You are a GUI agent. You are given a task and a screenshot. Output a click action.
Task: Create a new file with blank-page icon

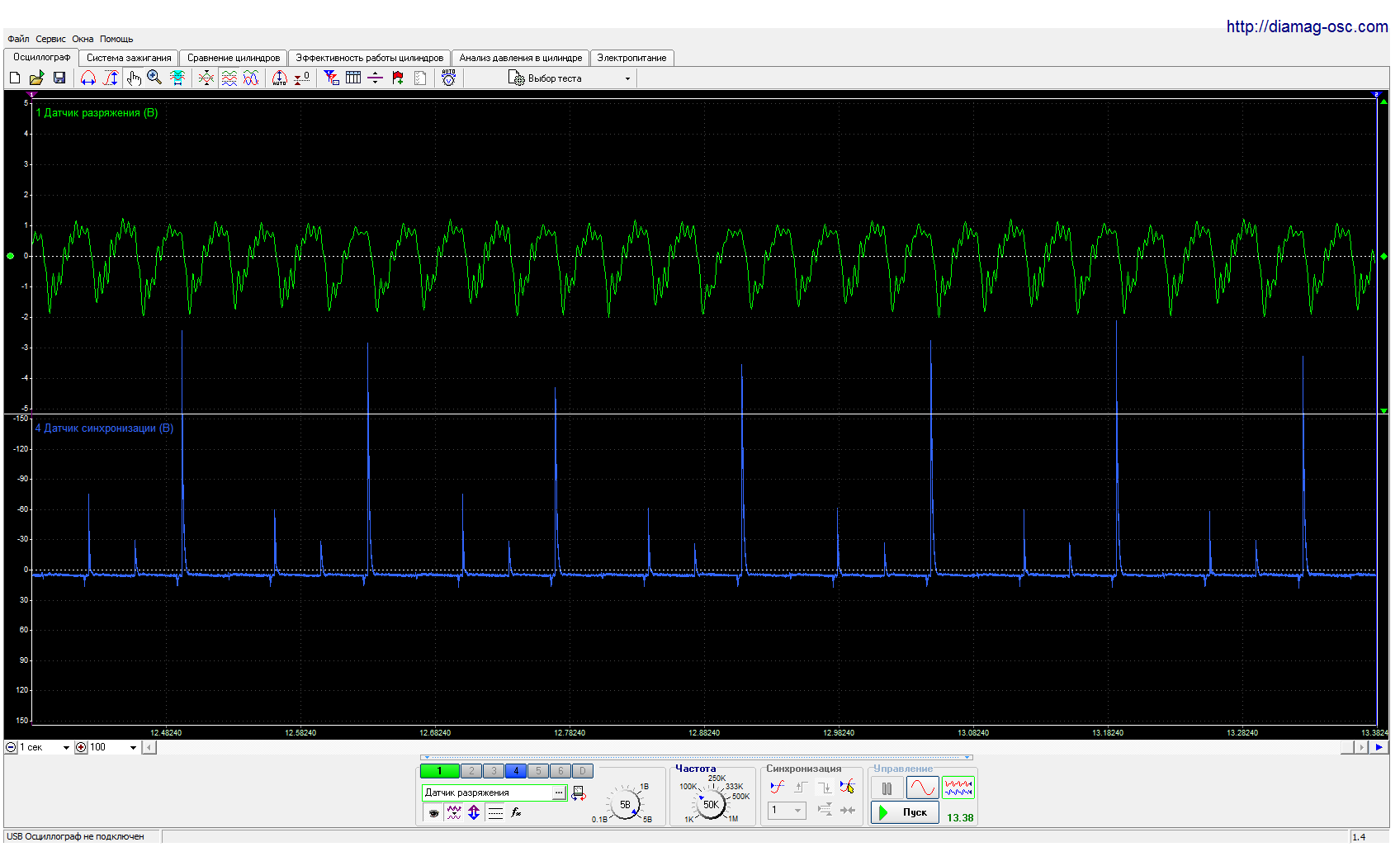click(x=15, y=78)
